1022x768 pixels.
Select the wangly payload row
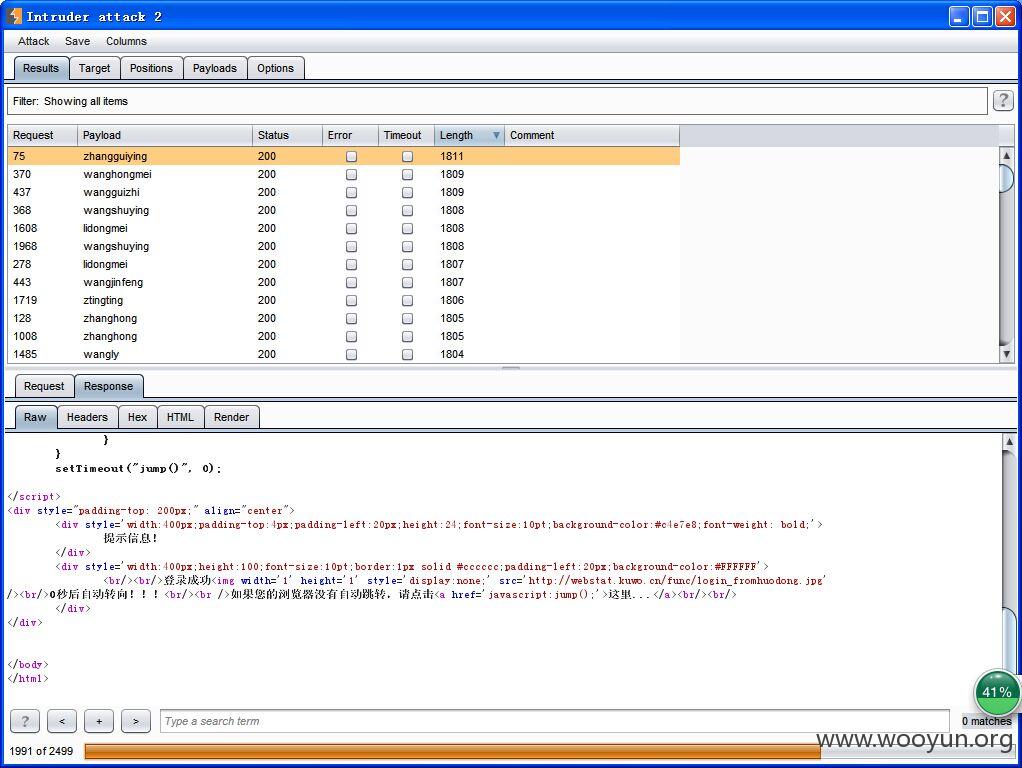343,354
